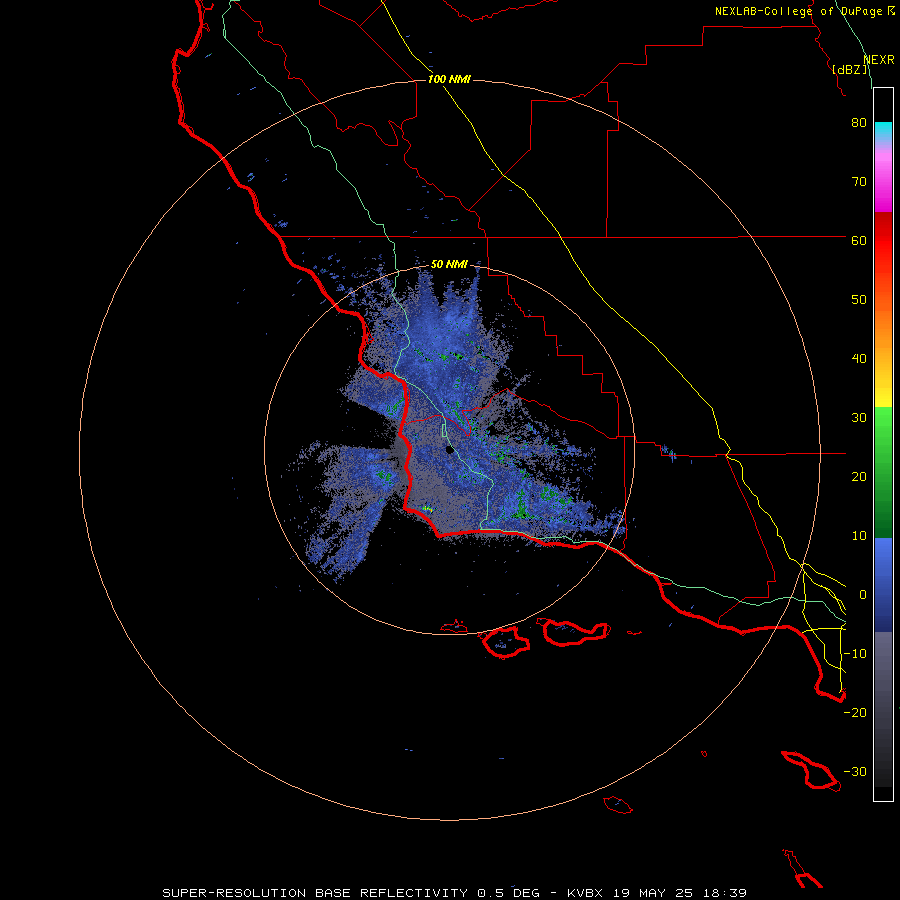This screenshot has width=900, height=900.
Task: Click the 50 dBZ value on color scale
Action: [859, 300]
